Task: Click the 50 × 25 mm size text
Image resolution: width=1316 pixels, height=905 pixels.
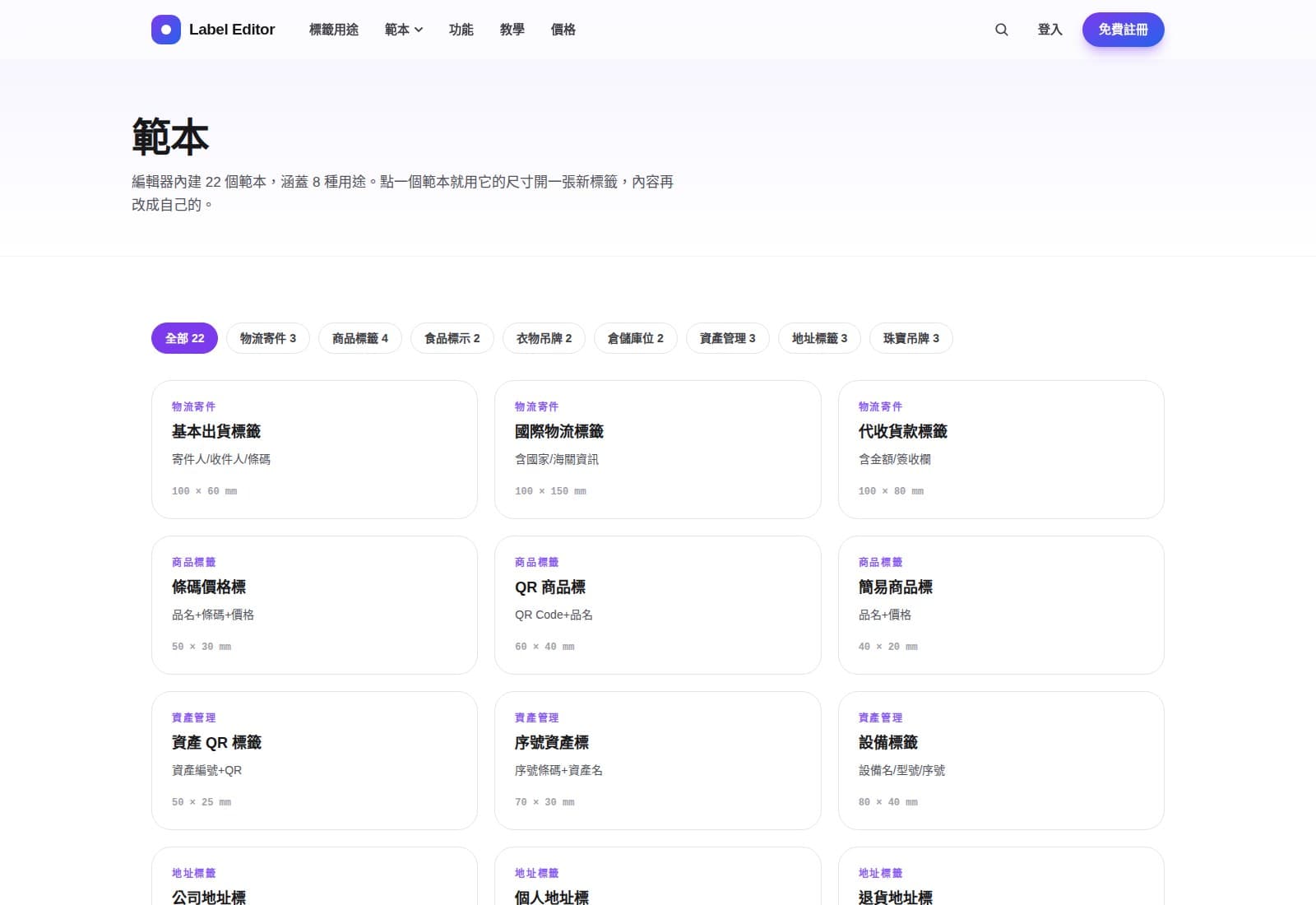Action: coord(202,802)
